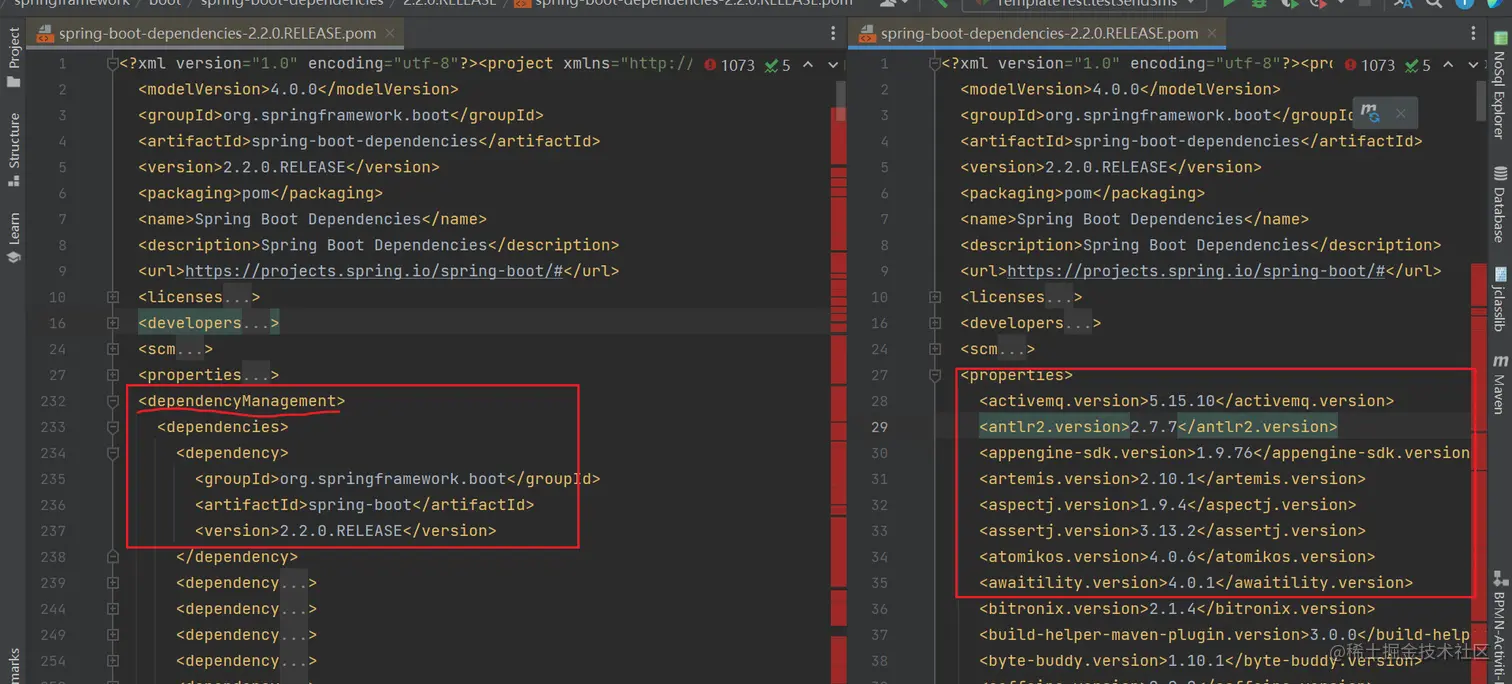
Task: Expand the licenses block in right editor
Action: click(935, 297)
